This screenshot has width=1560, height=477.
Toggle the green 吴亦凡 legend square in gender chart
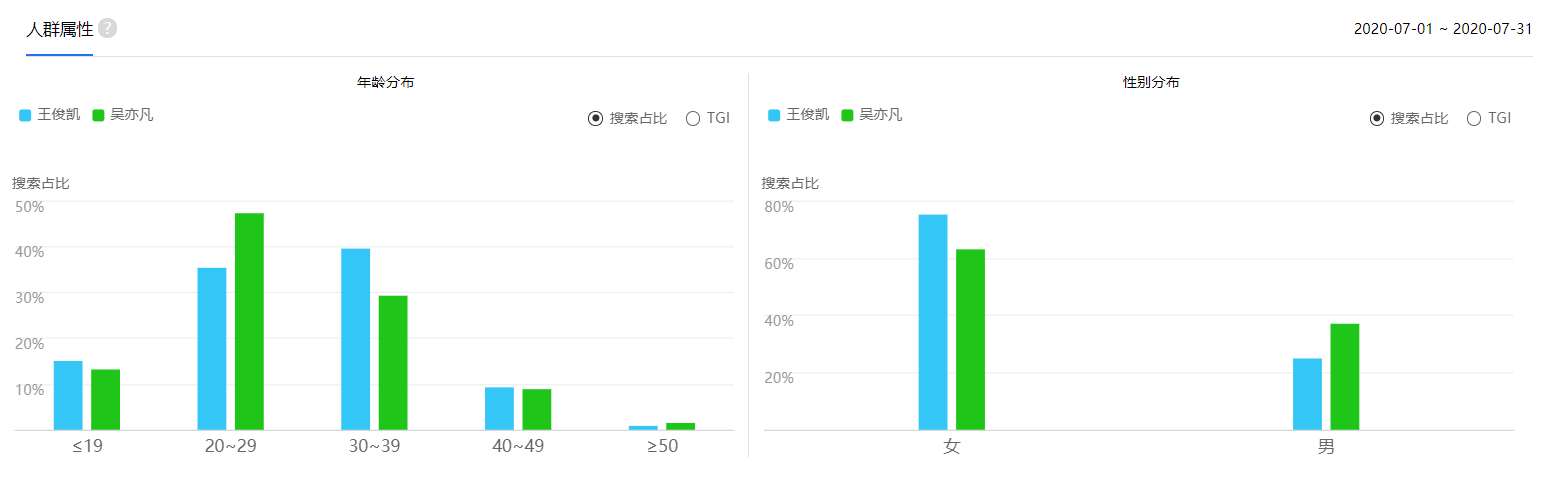point(847,115)
